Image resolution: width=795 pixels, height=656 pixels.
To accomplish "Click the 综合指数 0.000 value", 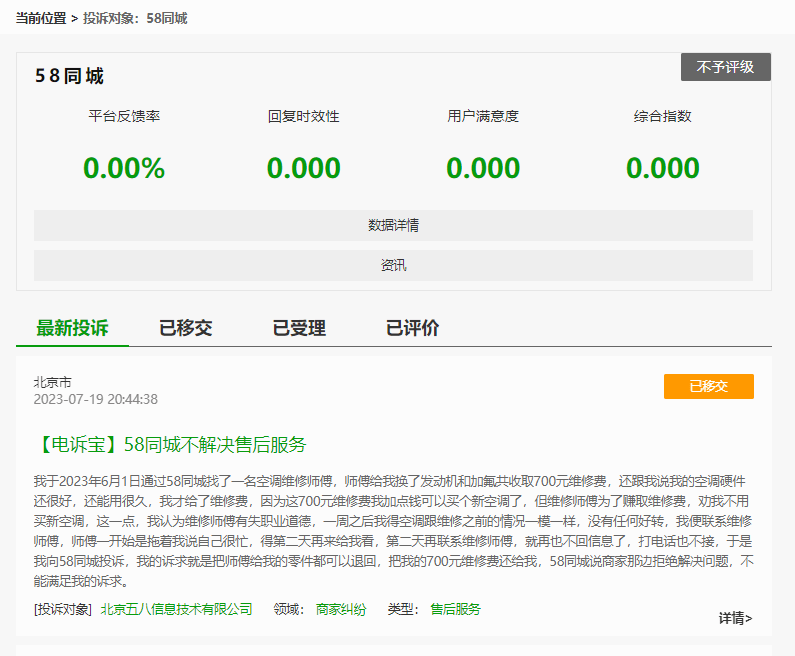I will (662, 168).
